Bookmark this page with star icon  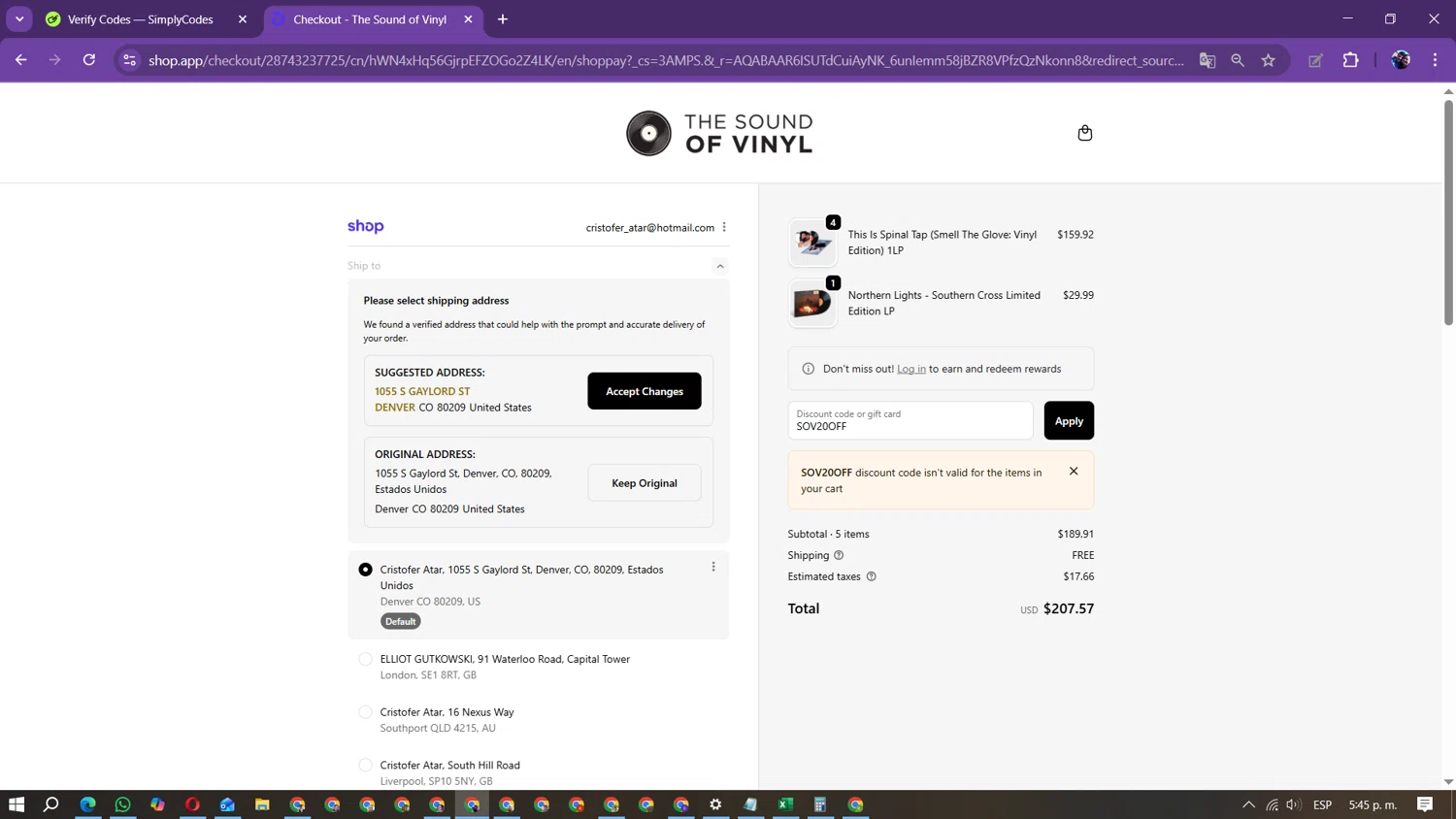point(1268,60)
